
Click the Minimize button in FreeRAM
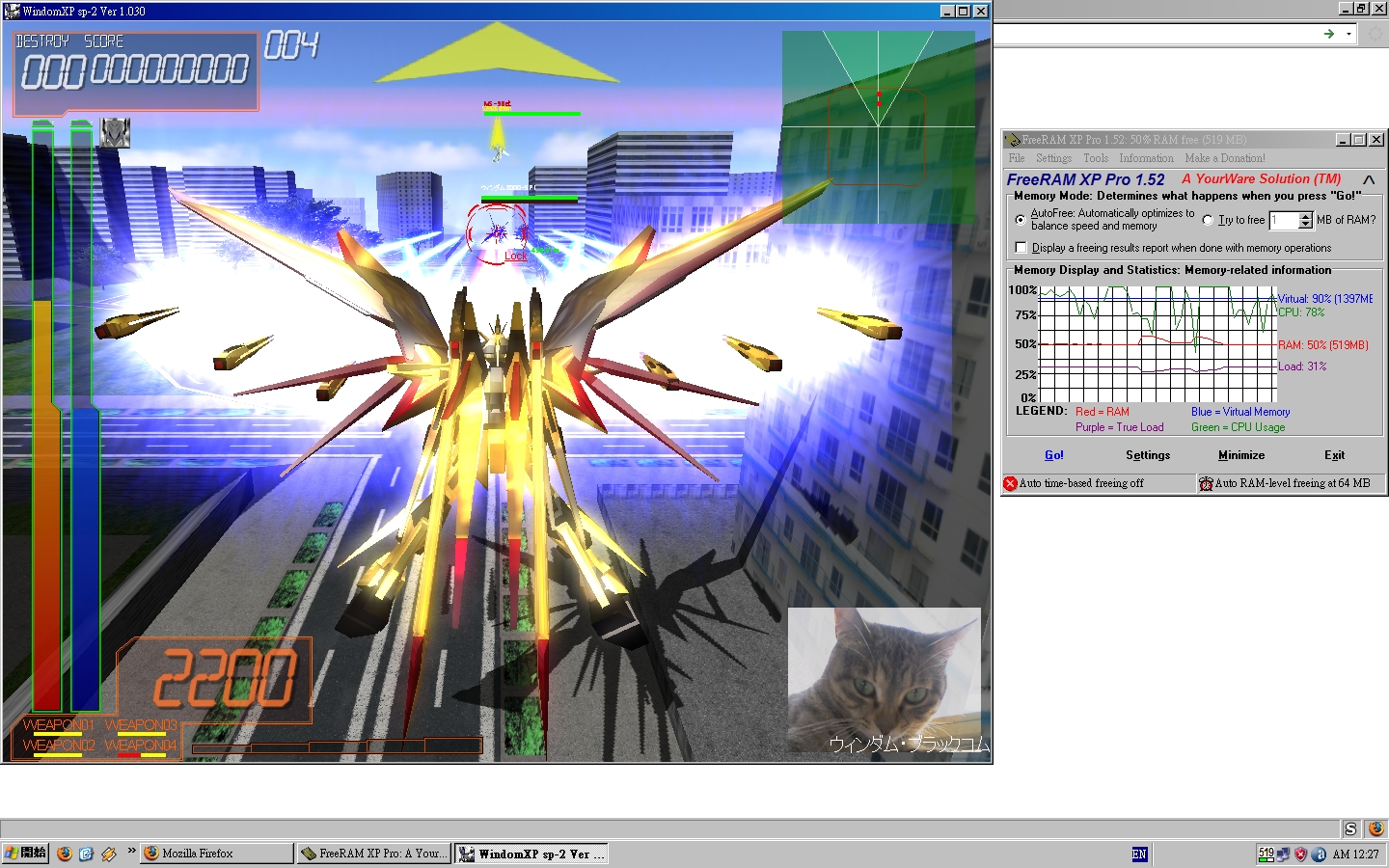tap(1241, 455)
